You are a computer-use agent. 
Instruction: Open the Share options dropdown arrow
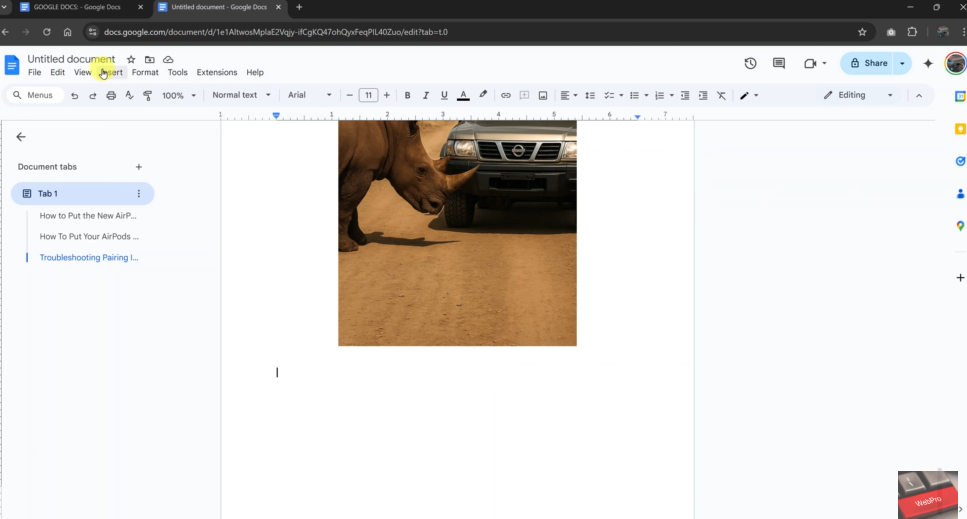pos(902,63)
